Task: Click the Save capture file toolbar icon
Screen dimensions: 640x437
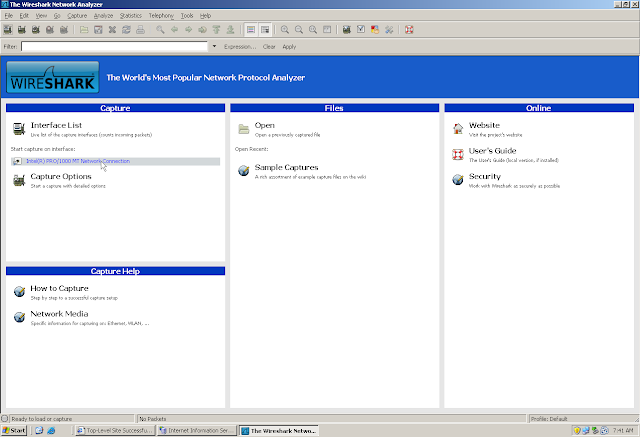Action: (98, 30)
